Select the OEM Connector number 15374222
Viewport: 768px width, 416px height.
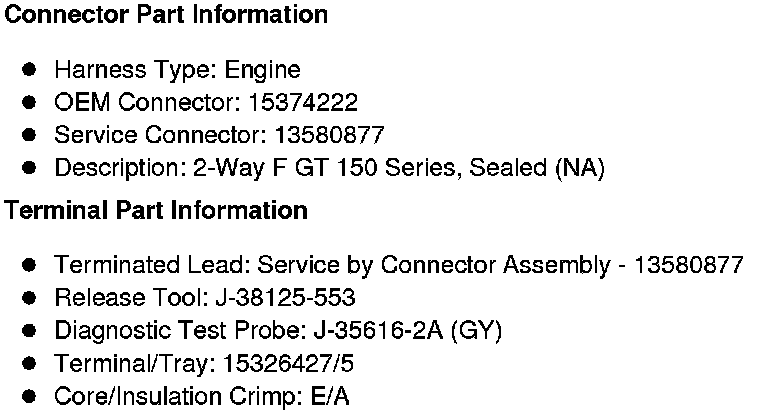pos(304,103)
